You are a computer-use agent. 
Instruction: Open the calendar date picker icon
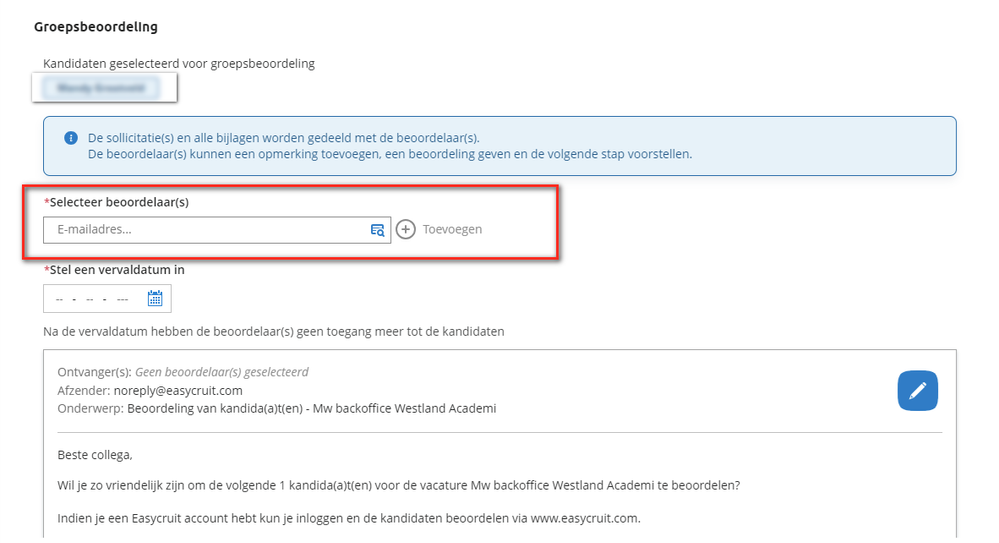coord(155,298)
